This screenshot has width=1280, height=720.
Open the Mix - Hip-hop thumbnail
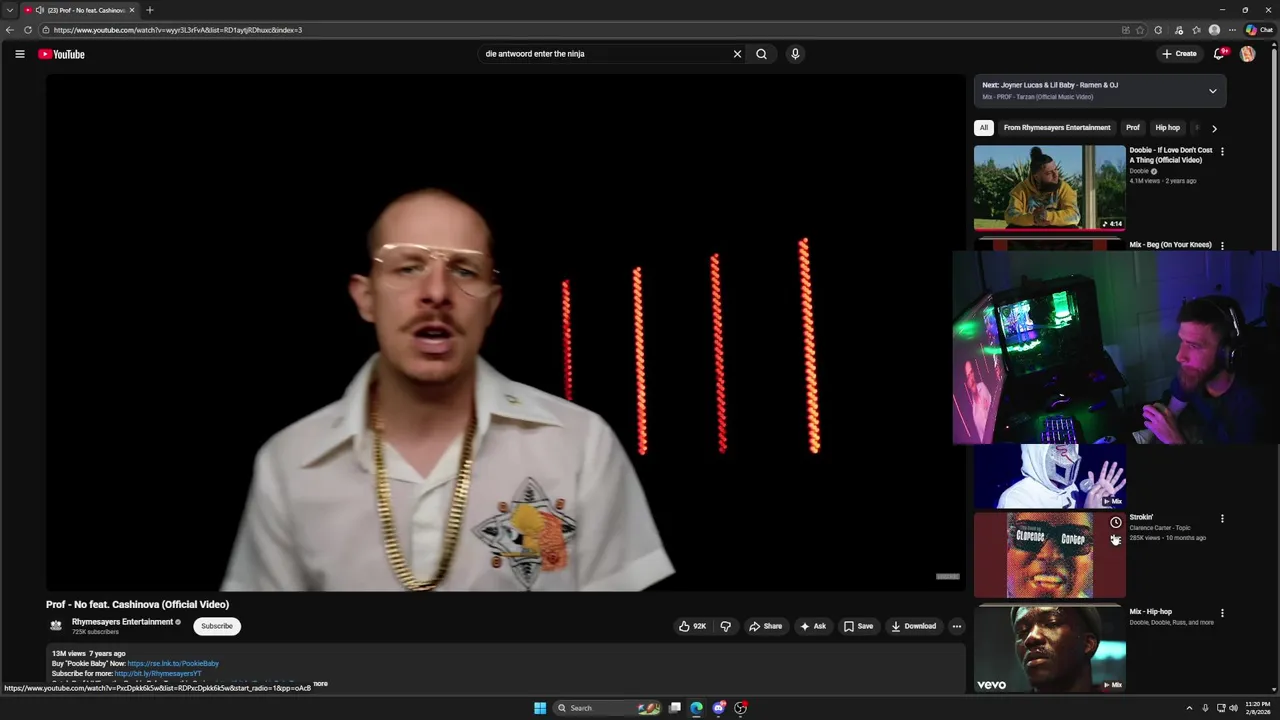click(x=1050, y=649)
